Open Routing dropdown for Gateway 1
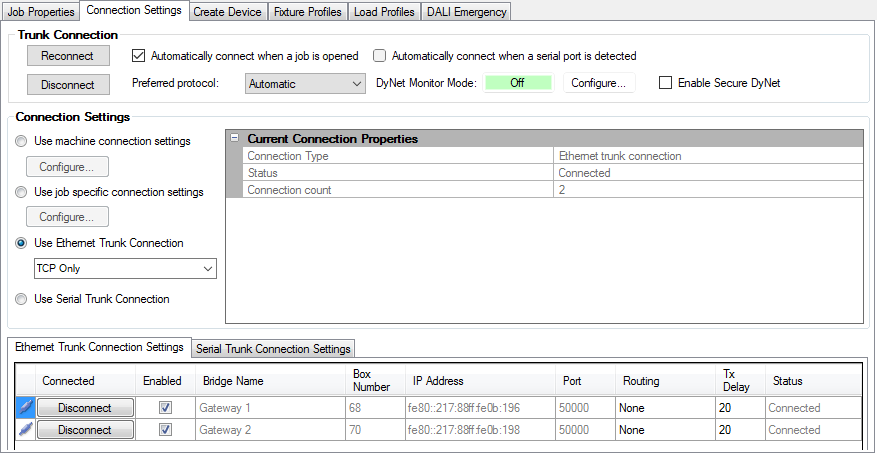Viewport: 877px width, 454px height. pyautogui.click(x=664, y=408)
